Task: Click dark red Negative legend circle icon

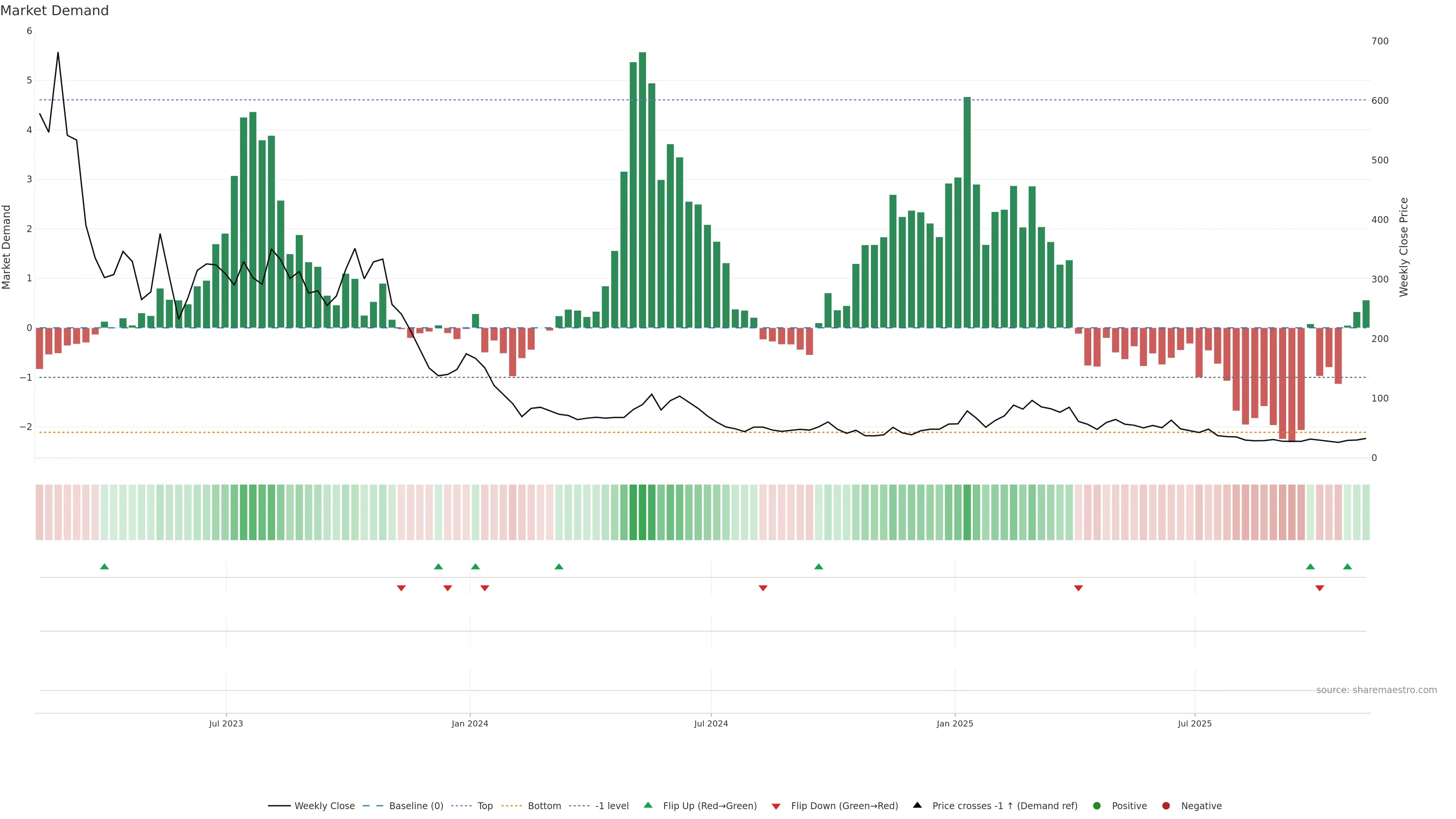Action: [x=1166, y=805]
